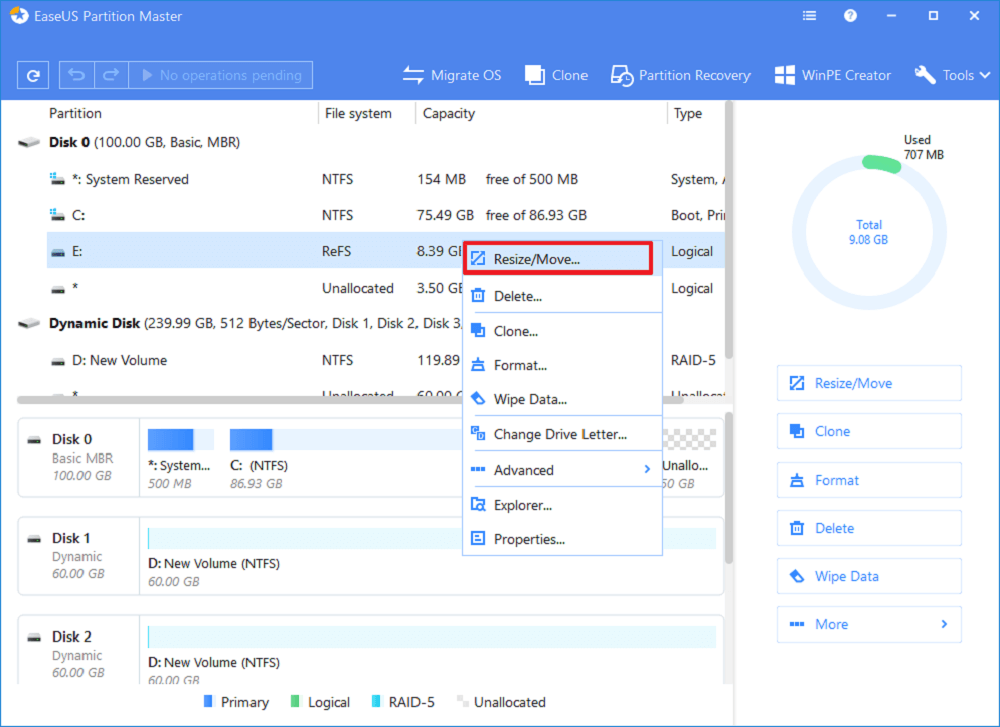Choose Delete... from the context menu
Screen dimensions: 1000x727
562,296
